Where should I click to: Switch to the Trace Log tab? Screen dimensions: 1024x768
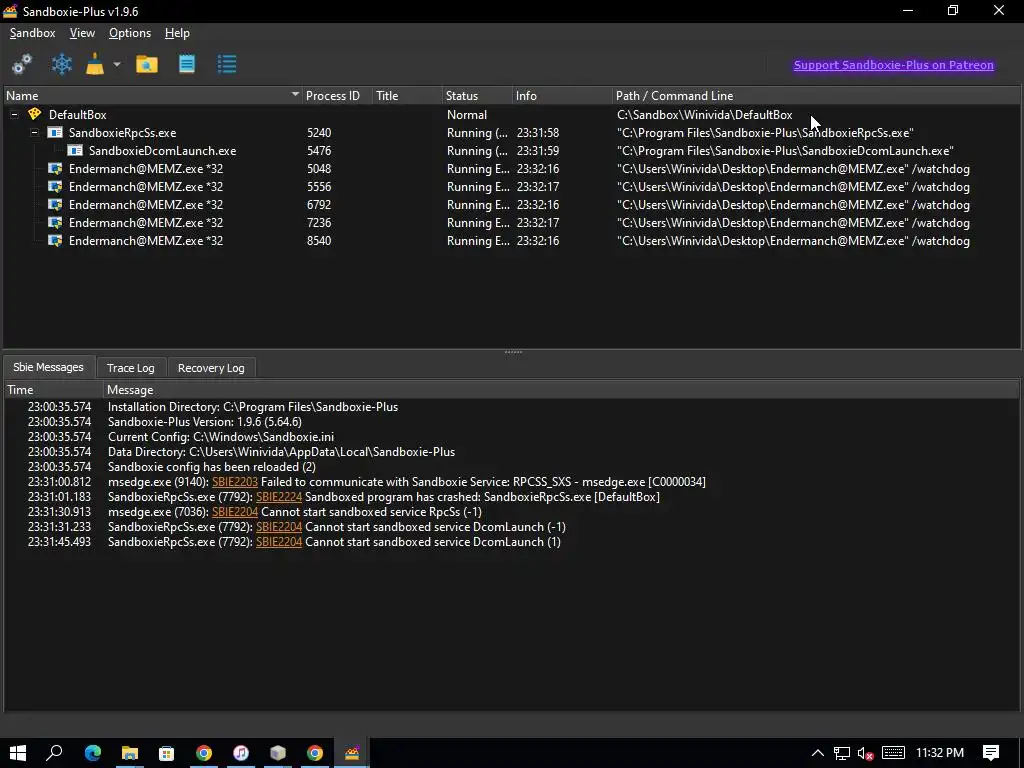tap(131, 368)
